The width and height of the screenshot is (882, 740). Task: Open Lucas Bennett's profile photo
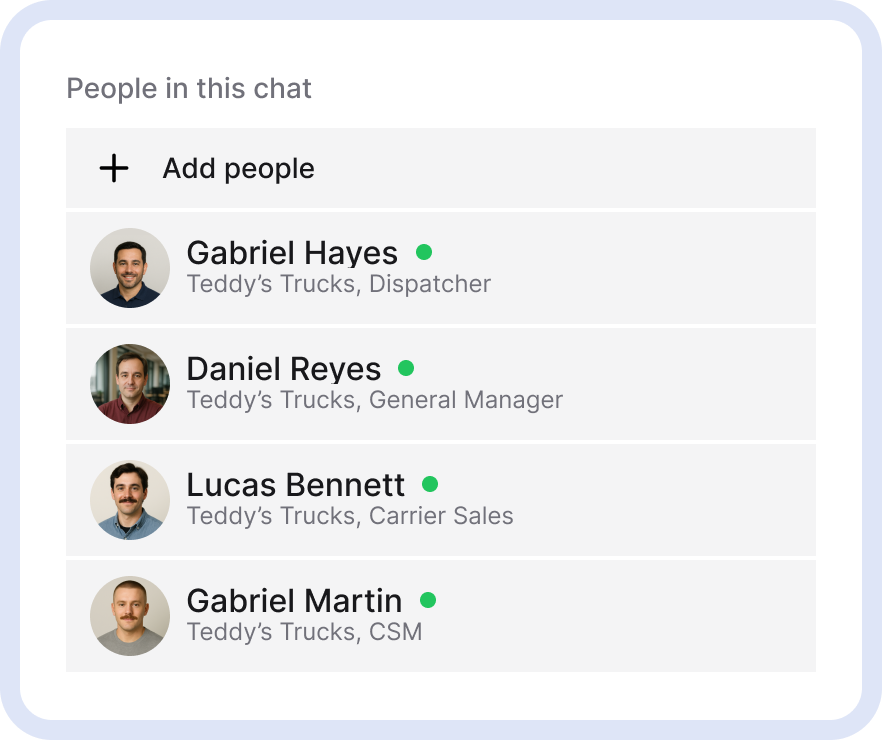point(130,500)
